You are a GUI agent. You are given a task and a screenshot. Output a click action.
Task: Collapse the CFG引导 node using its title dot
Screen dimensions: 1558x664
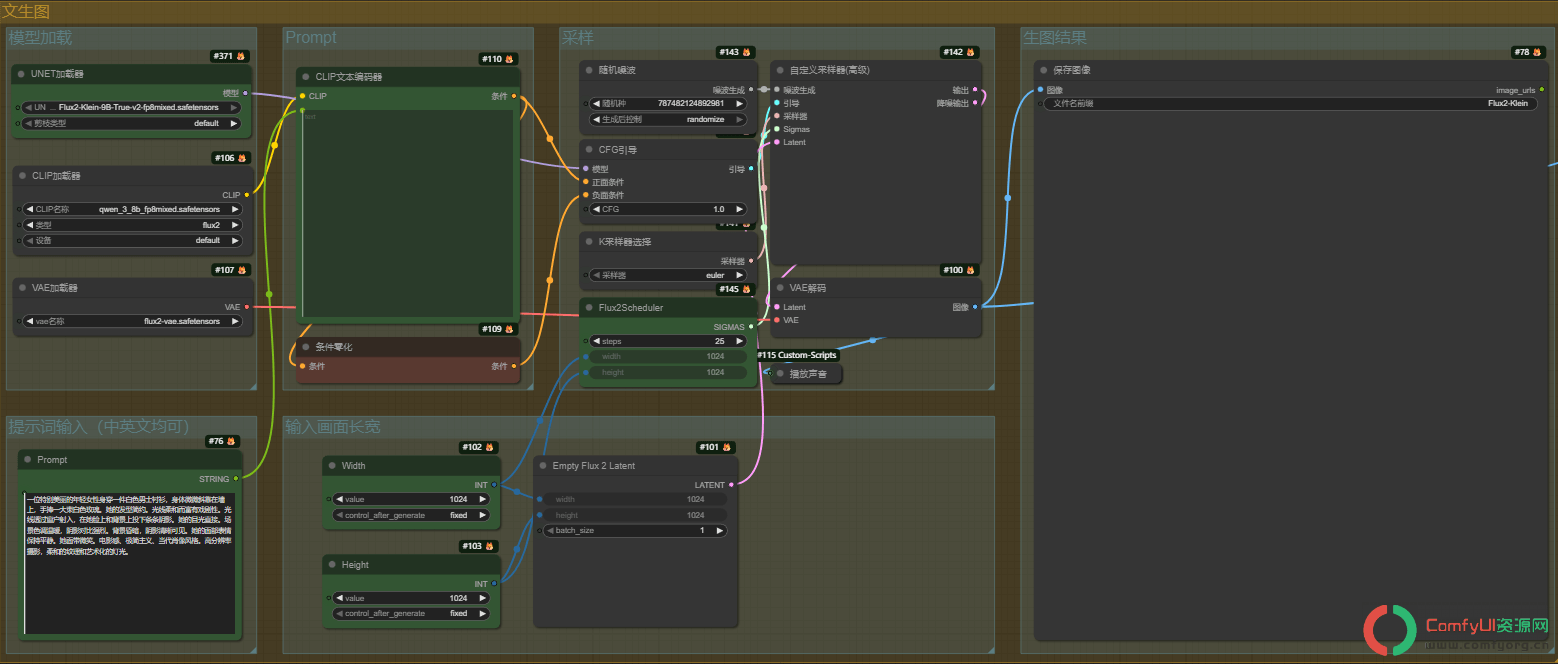[589, 150]
